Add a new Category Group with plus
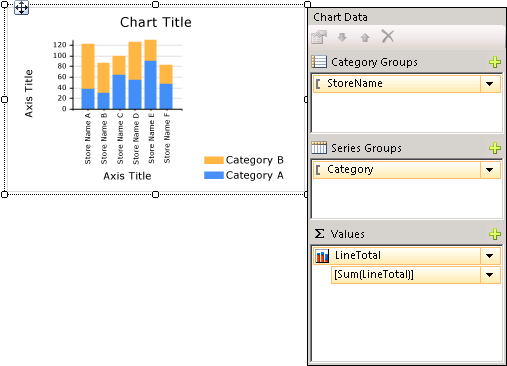The image size is (507, 366). [x=495, y=62]
